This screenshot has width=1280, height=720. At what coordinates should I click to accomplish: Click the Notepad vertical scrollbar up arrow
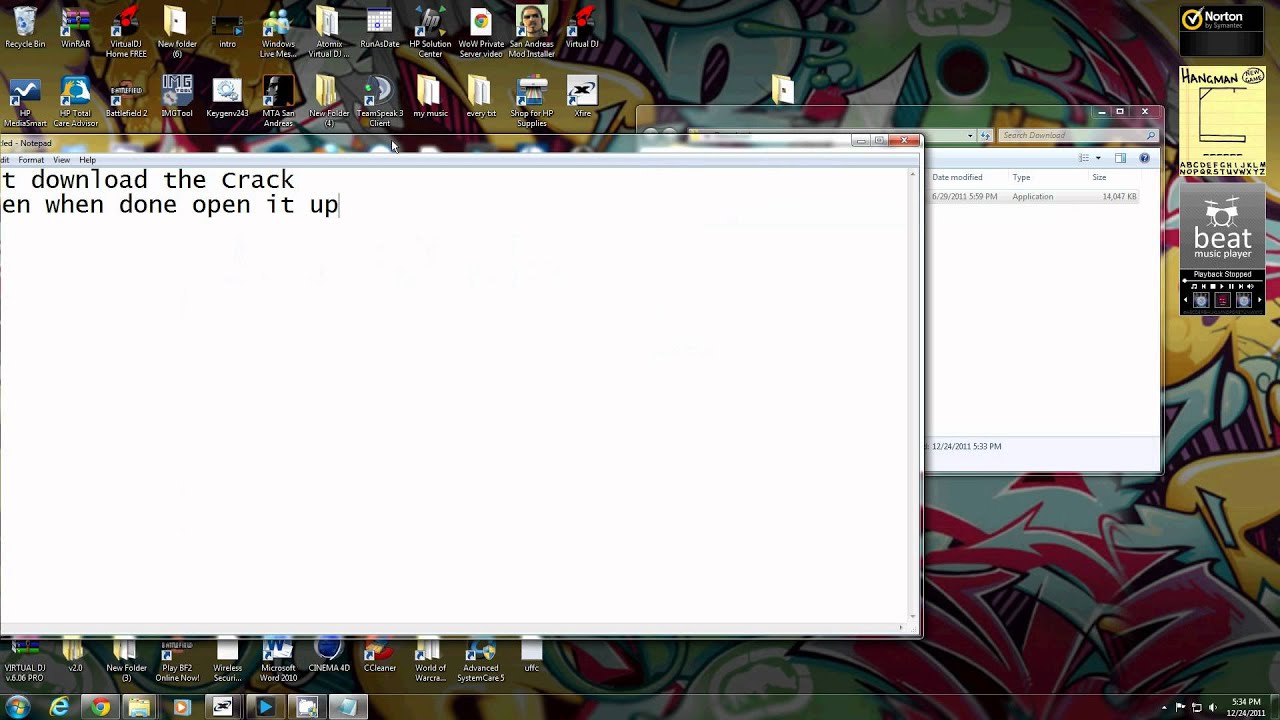pyautogui.click(x=912, y=174)
